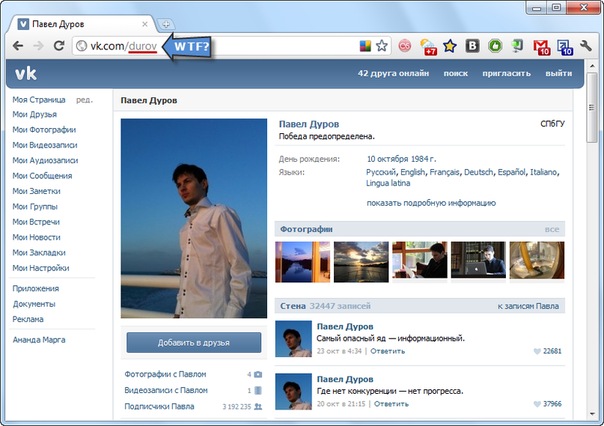
Task: Open Мои Фотографии
Action: pos(44,130)
